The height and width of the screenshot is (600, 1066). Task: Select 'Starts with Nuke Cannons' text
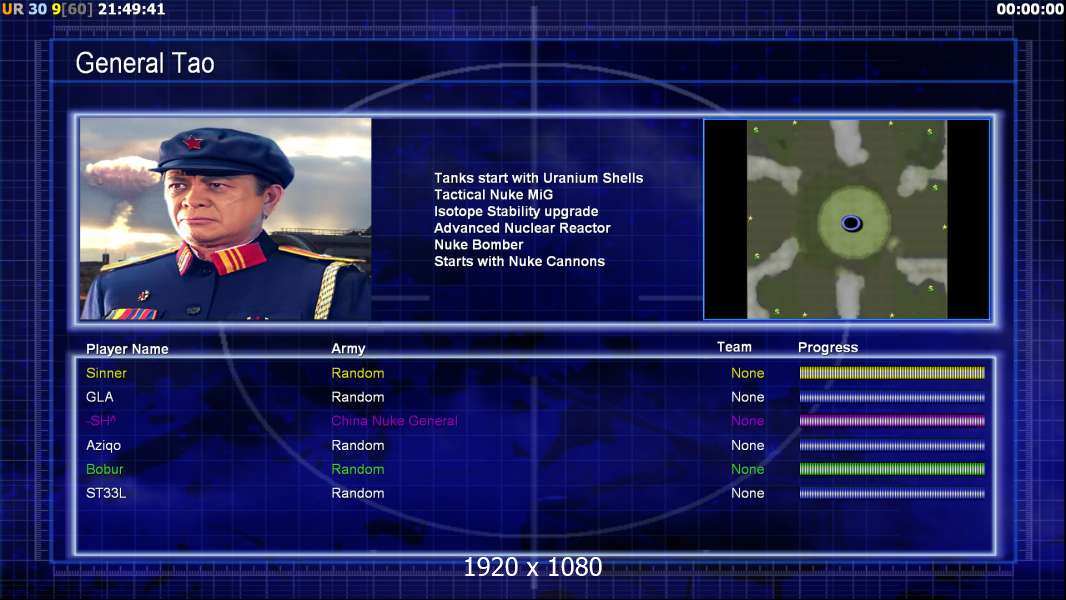coord(519,262)
